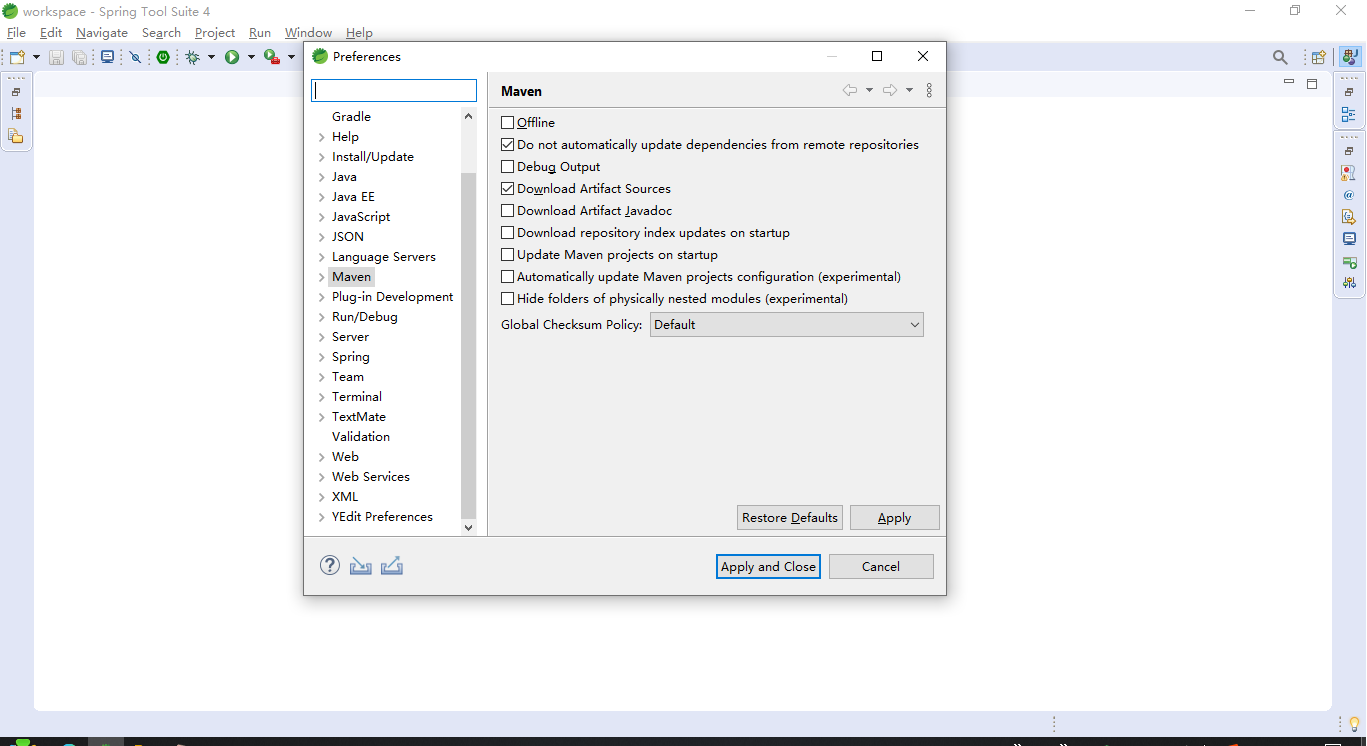Open the Window menu
The width and height of the screenshot is (1367, 746).
308,32
